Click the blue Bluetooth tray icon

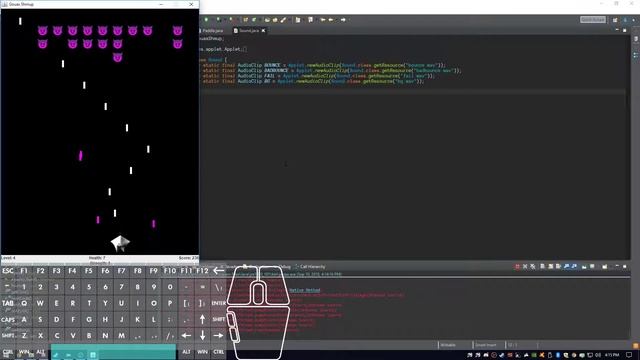pyautogui.click(x=558, y=355)
